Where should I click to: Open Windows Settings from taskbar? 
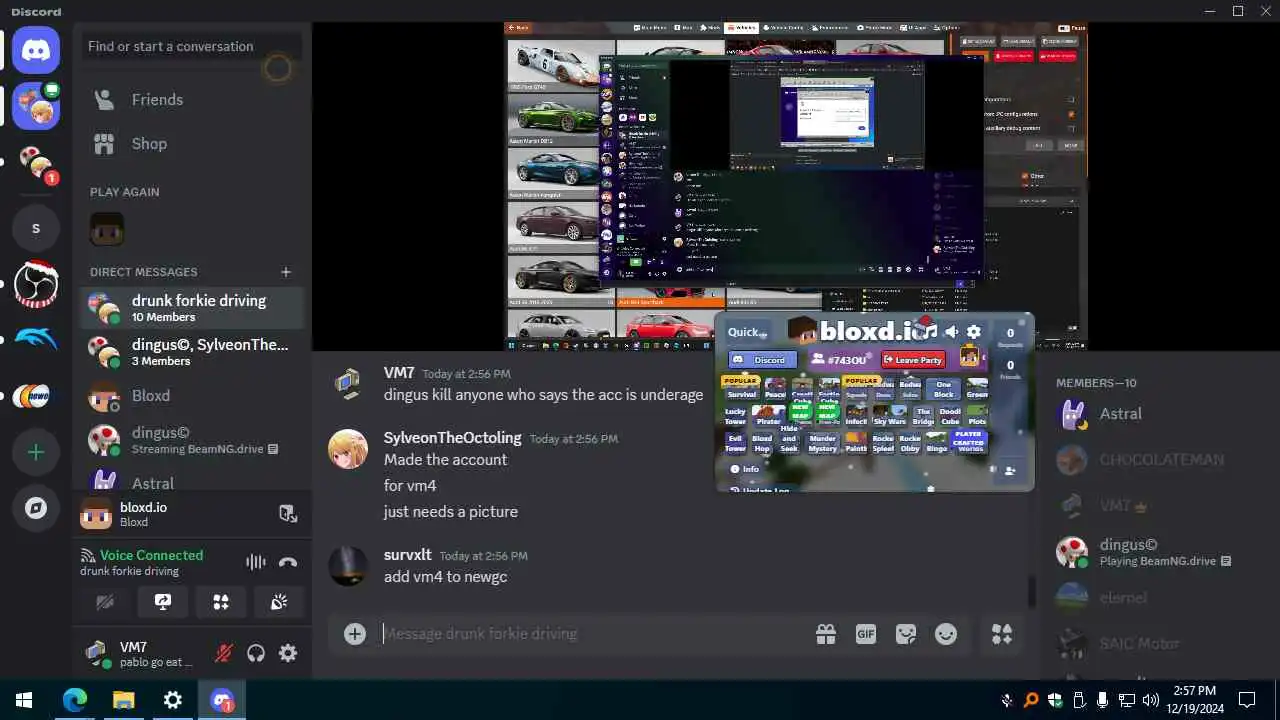coord(173,700)
